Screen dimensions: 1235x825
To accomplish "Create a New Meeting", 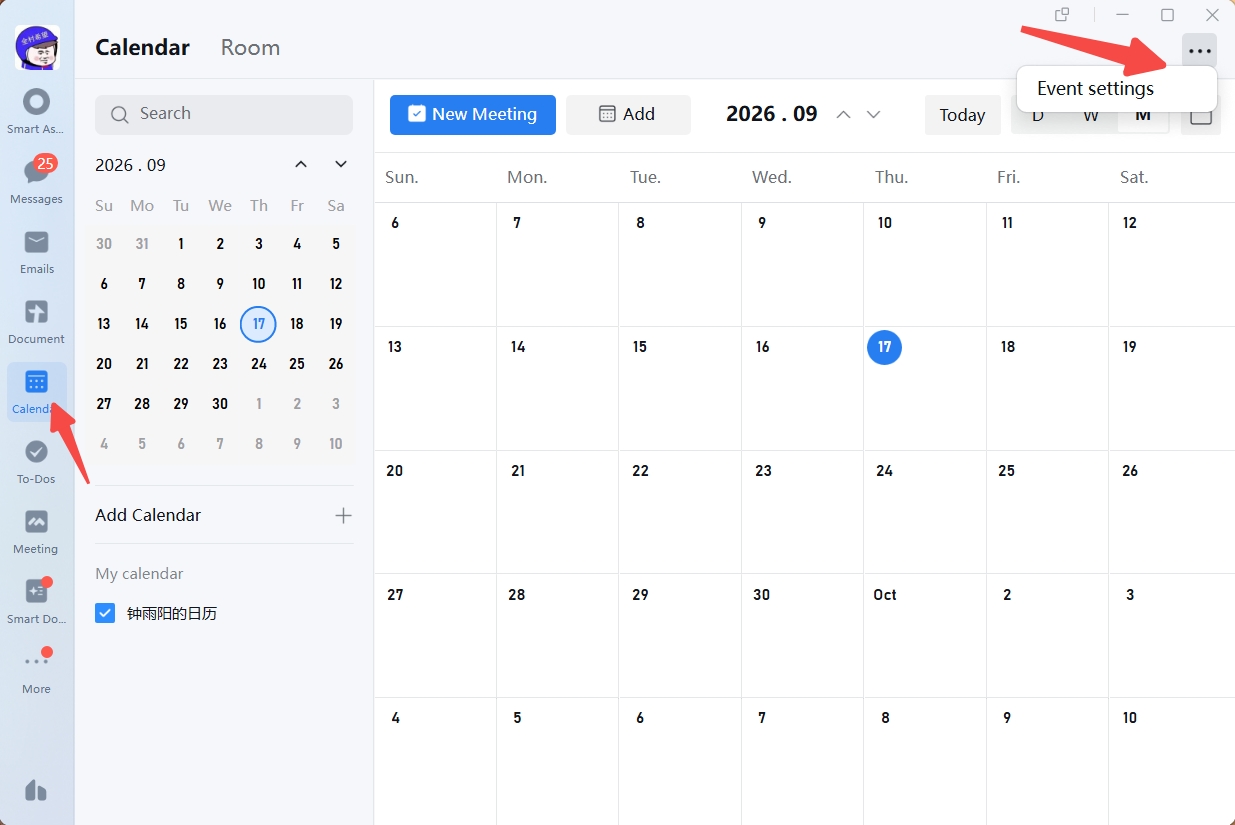I will tap(473, 115).
